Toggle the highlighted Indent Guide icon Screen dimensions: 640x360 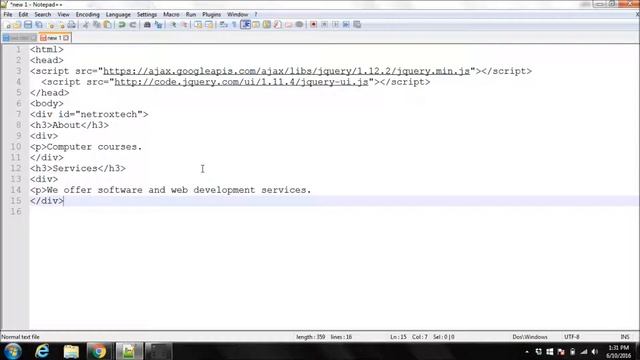click(x=245, y=25)
